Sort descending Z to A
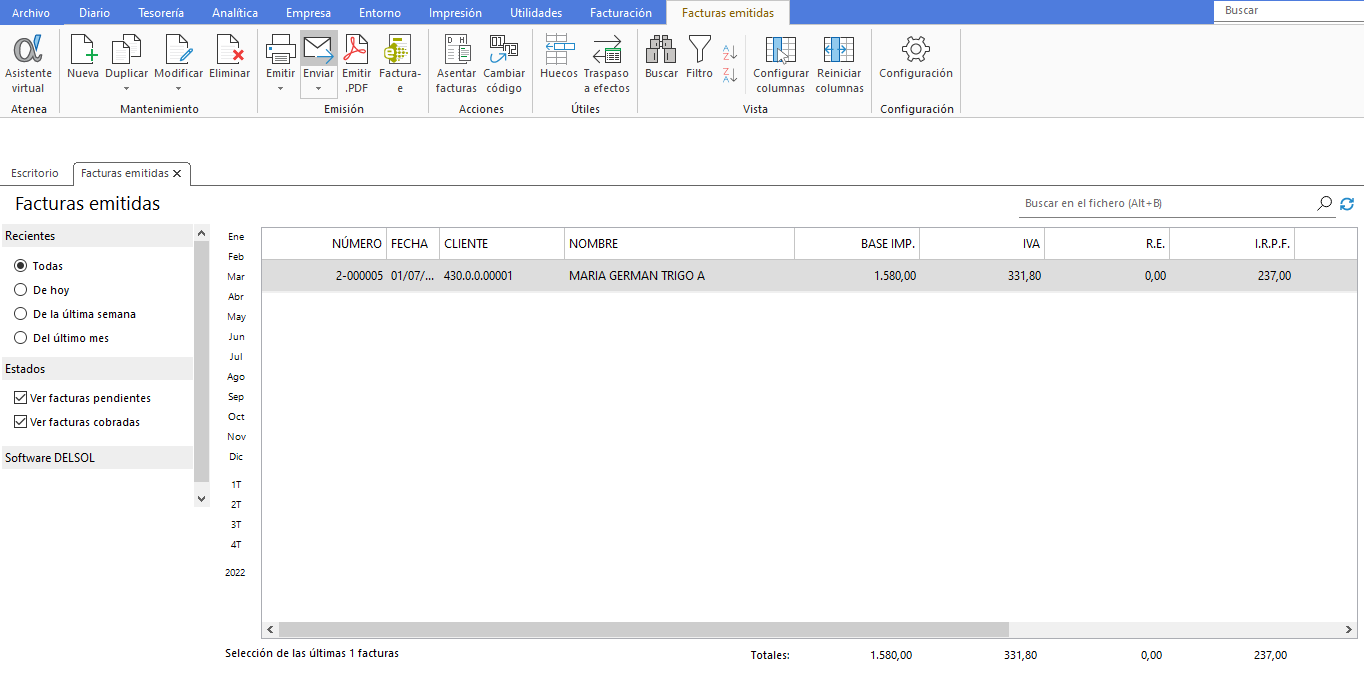This screenshot has height=677, width=1364. pos(730,74)
